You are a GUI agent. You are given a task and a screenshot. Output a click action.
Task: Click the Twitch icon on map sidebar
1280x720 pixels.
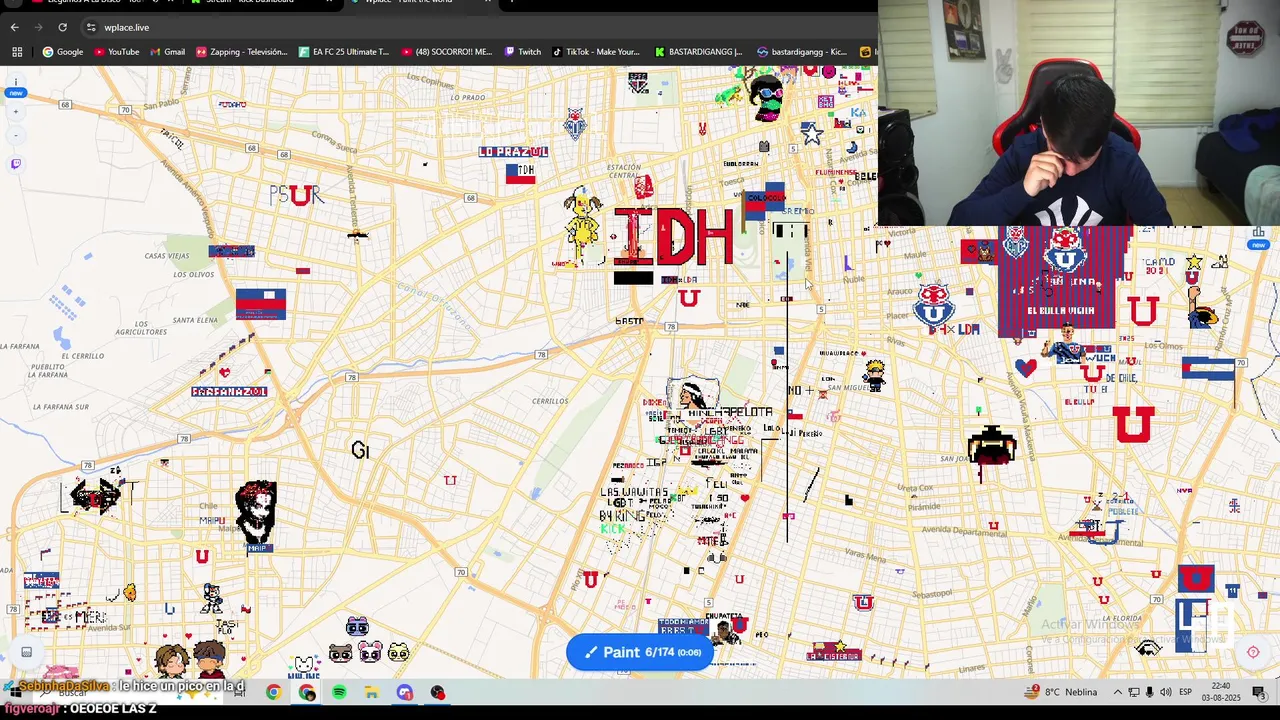[15, 164]
